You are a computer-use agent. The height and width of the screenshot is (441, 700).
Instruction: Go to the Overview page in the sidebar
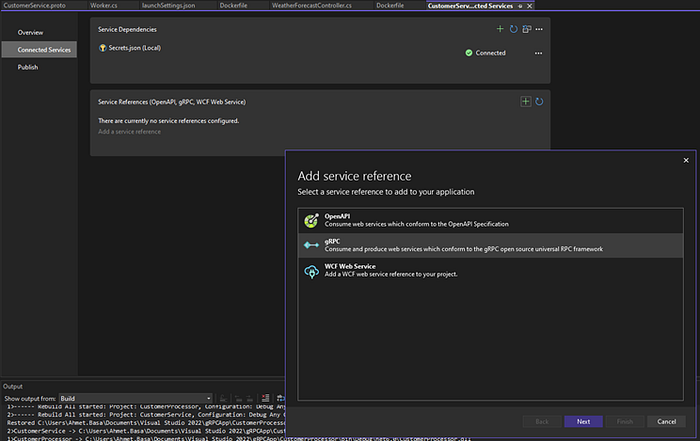30,33
